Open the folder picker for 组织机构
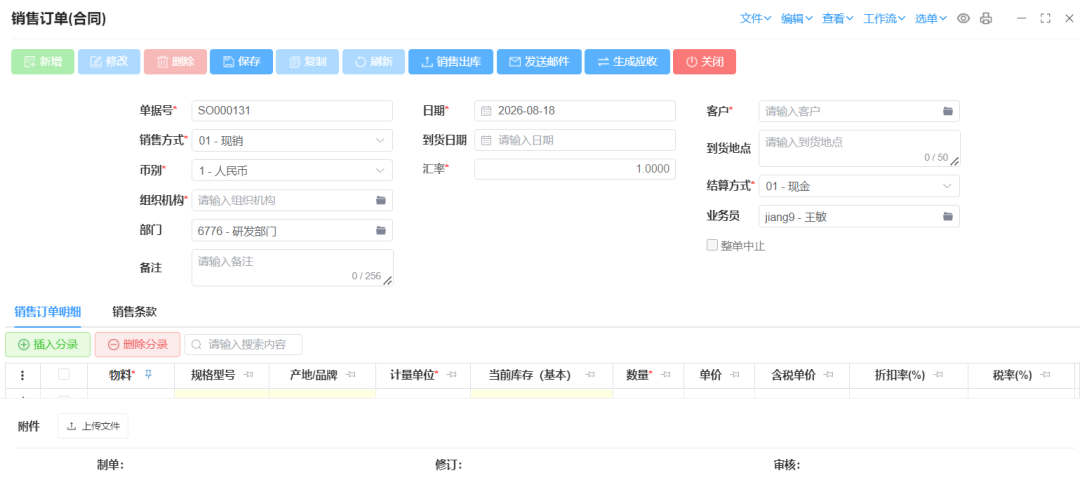1080x480 pixels. point(381,200)
